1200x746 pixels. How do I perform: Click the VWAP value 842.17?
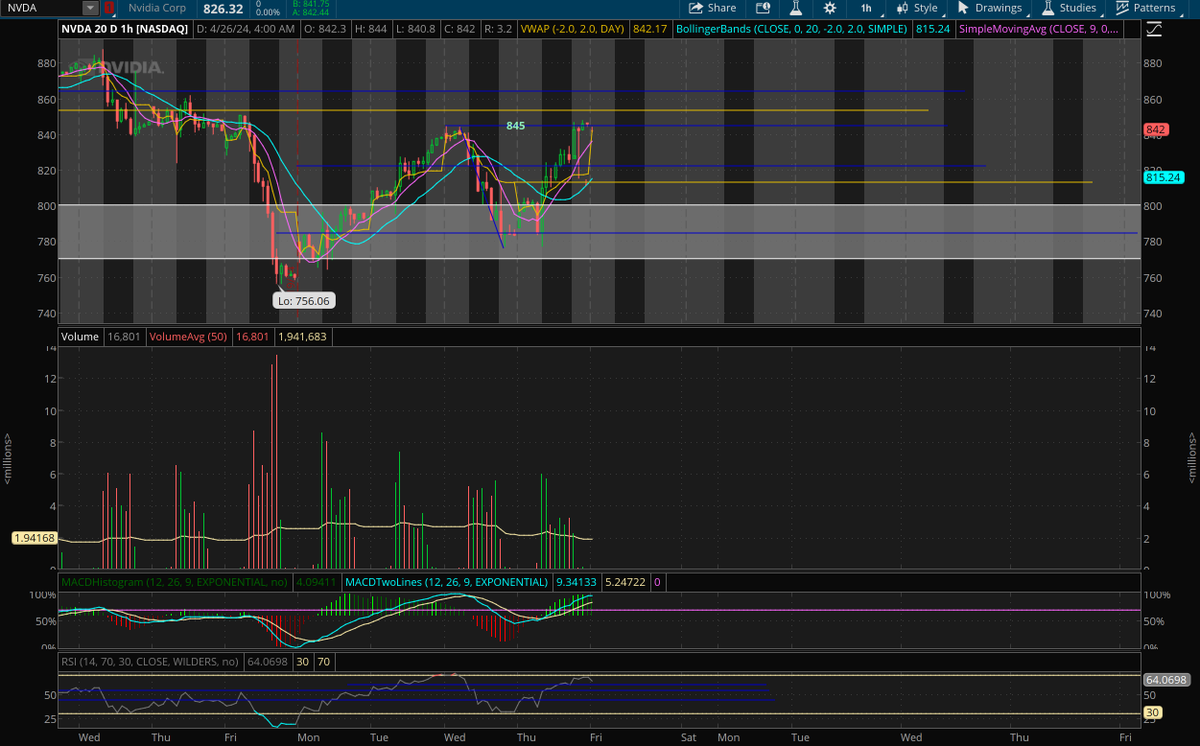[650, 29]
